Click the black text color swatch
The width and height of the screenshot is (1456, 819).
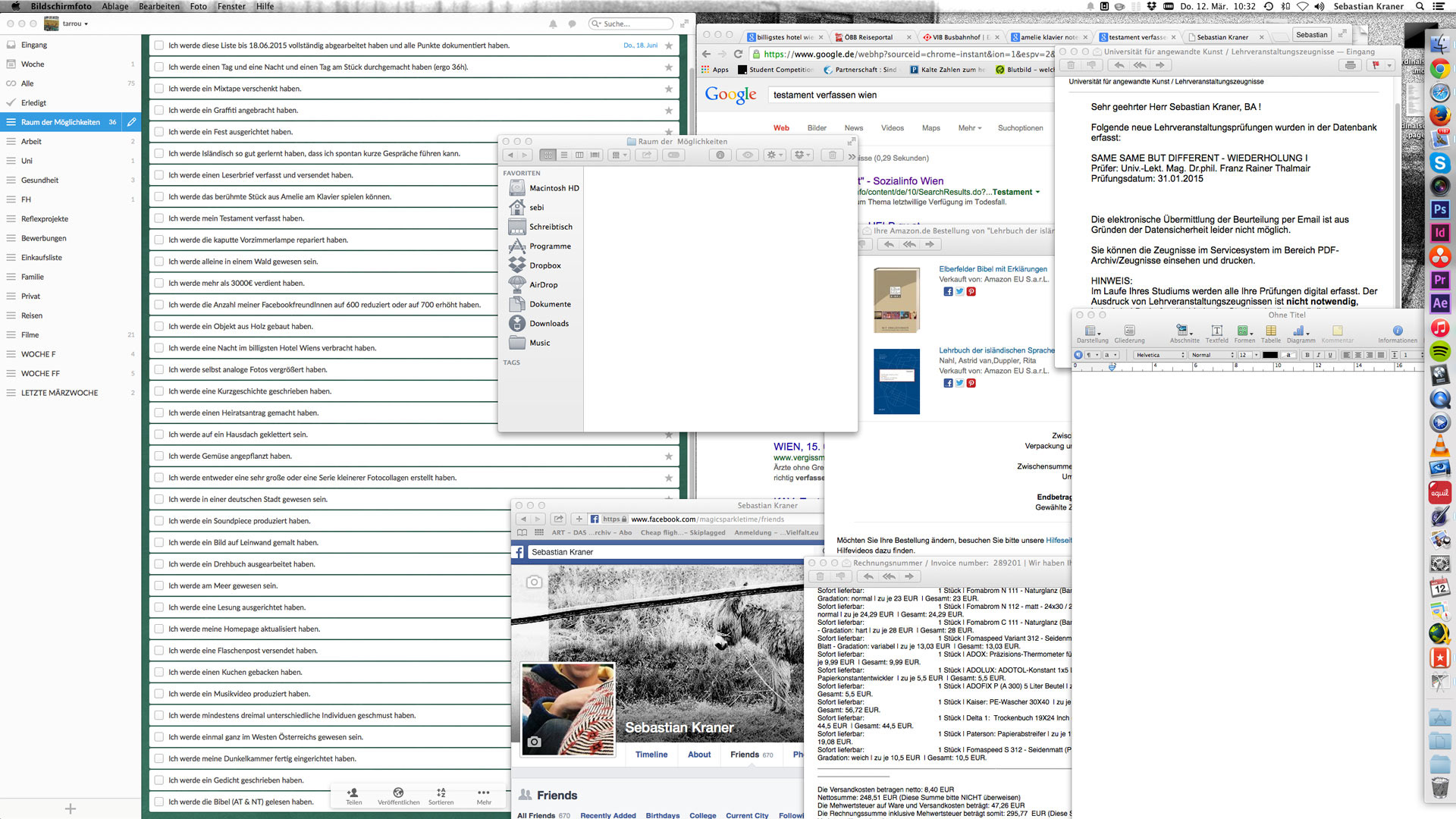pos(1269,355)
